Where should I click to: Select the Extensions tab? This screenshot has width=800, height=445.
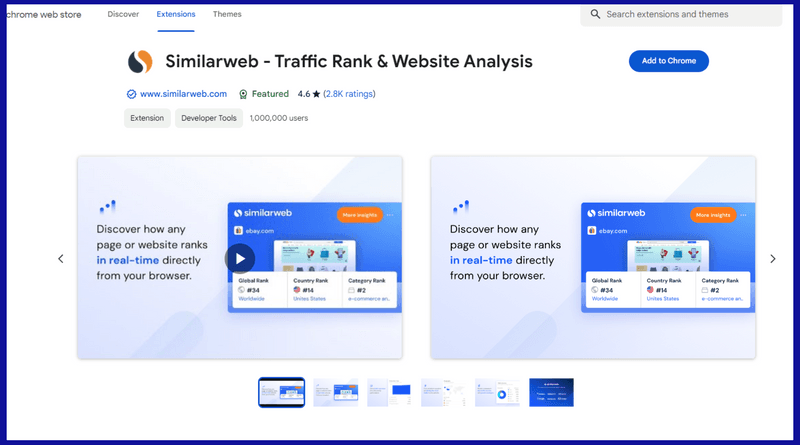tap(176, 15)
